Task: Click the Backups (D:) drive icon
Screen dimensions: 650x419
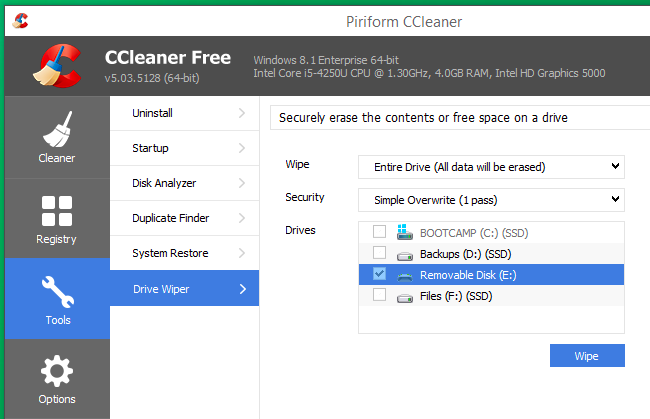Action: [x=405, y=256]
